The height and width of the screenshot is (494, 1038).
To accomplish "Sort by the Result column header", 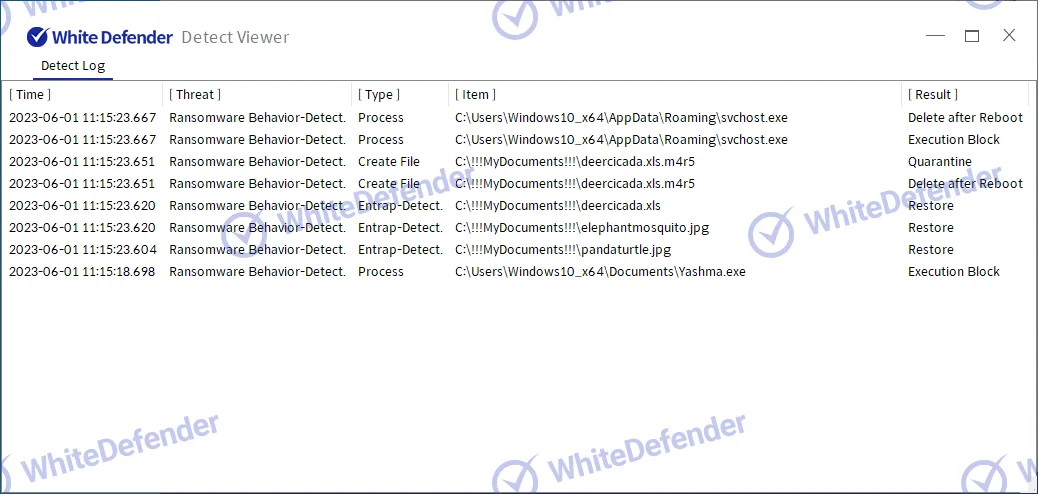I will click(932, 94).
